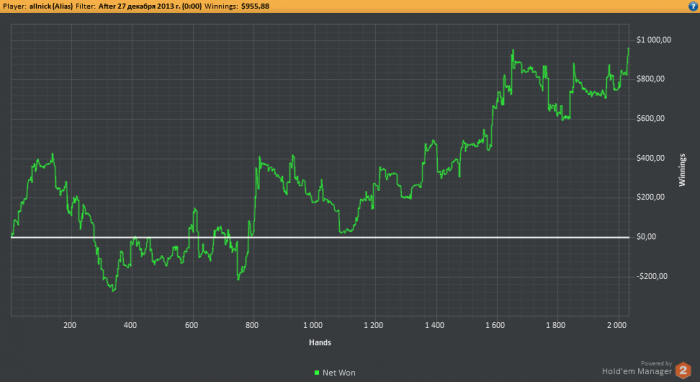The image size is (700, 382).
Task: Click the $800,00 y-axis label
Action: click(650, 79)
